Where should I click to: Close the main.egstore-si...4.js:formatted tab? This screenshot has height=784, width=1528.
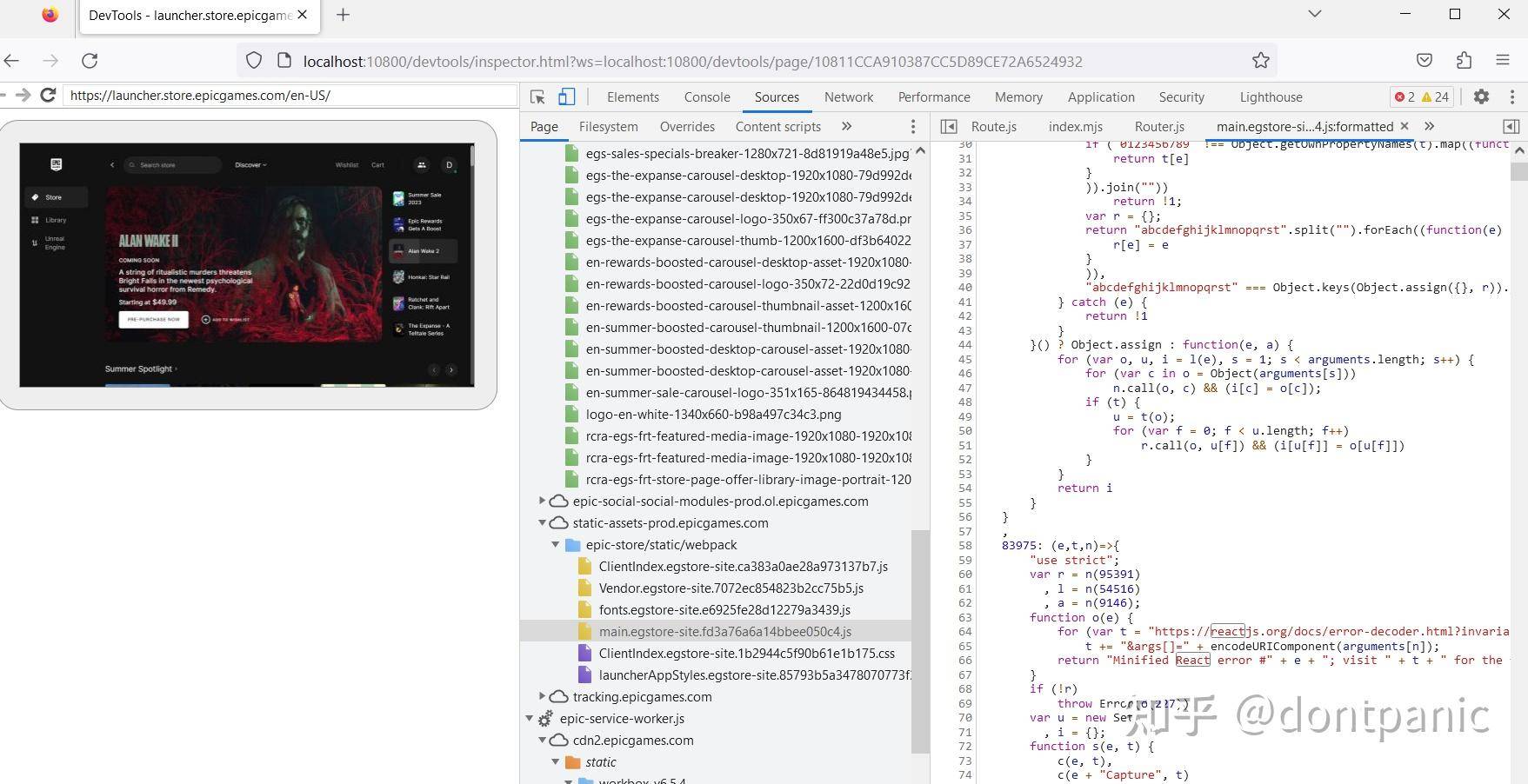coord(1404,126)
